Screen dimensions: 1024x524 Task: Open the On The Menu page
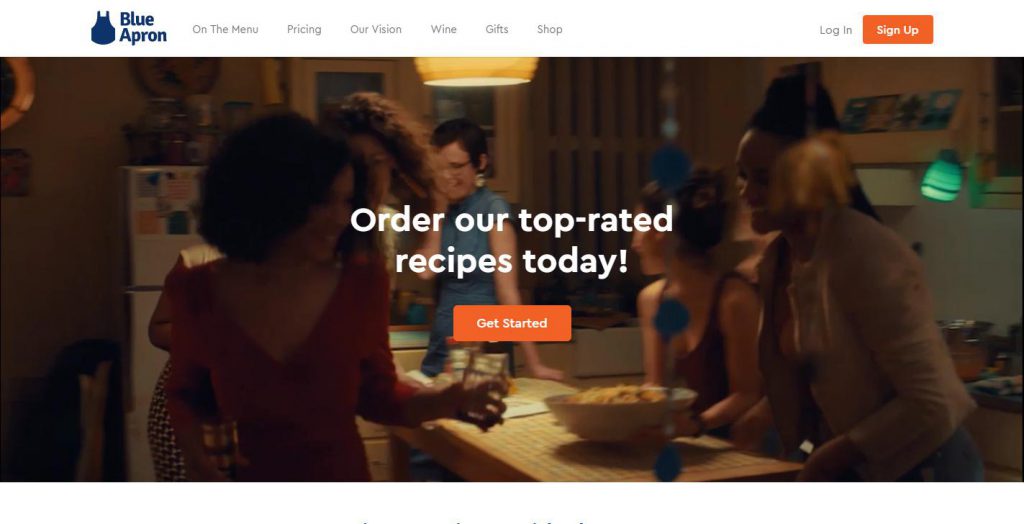[x=225, y=29]
